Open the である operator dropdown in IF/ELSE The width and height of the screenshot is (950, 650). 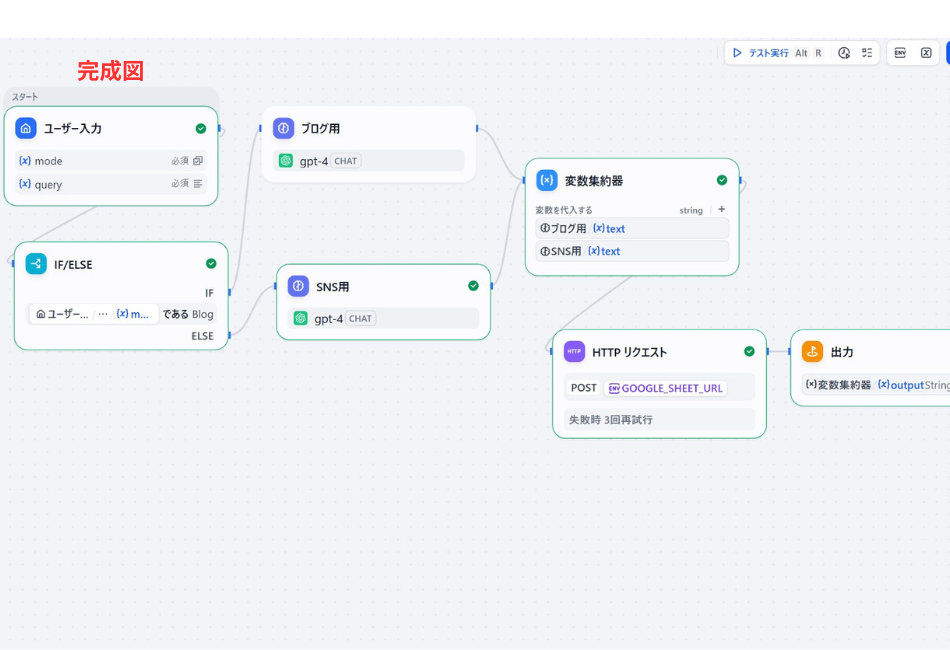[x=173, y=313]
